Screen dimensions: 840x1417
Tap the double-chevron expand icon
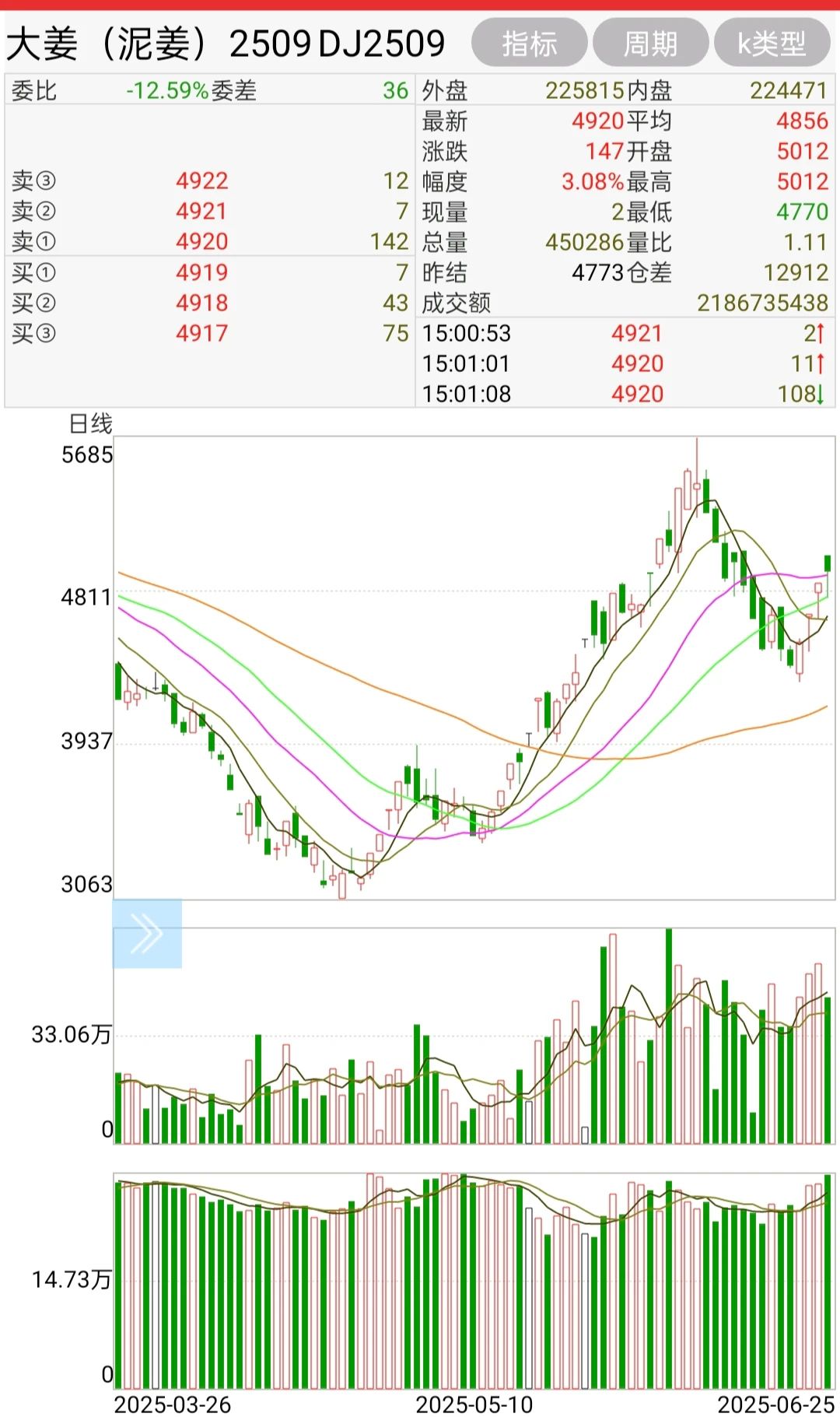pyautogui.click(x=146, y=933)
